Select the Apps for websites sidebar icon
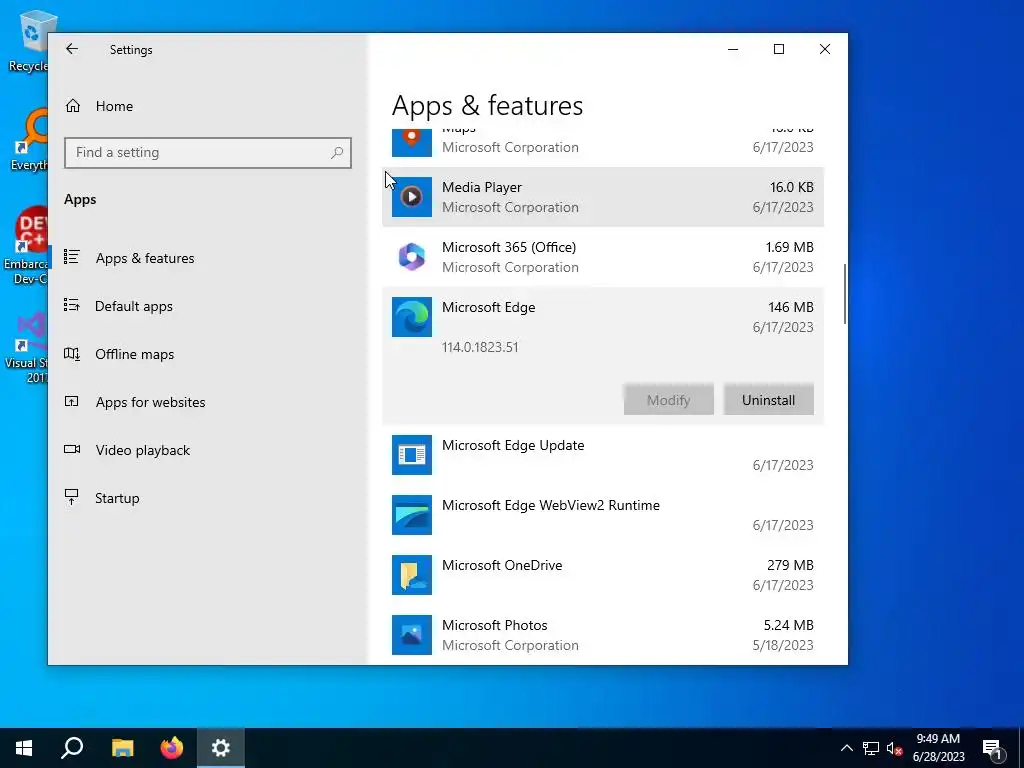Viewport: 1024px width, 768px height. (x=72, y=402)
